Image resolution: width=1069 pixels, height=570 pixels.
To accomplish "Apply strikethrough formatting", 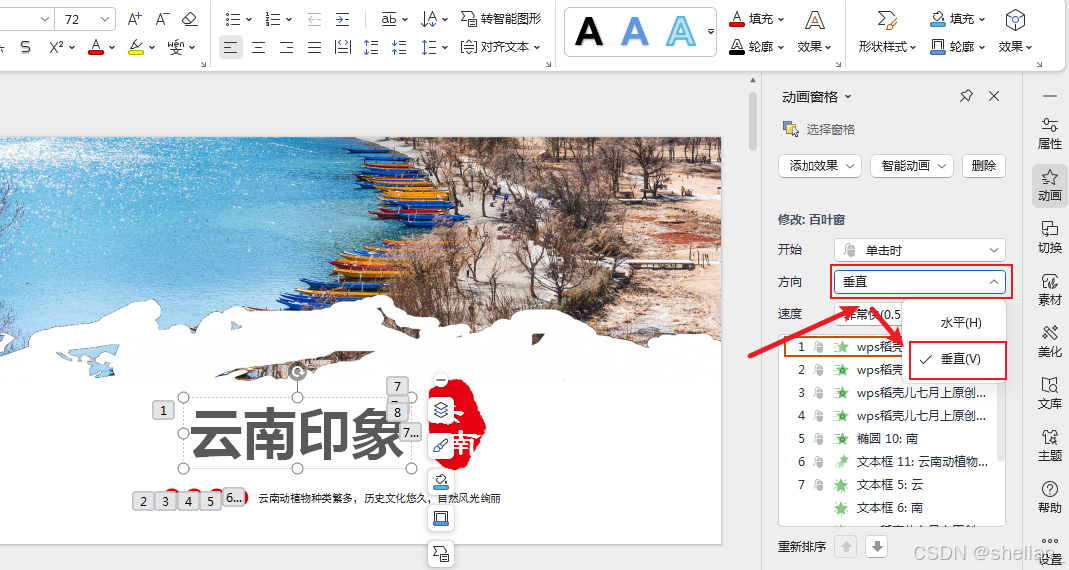I will [x=25, y=47].
